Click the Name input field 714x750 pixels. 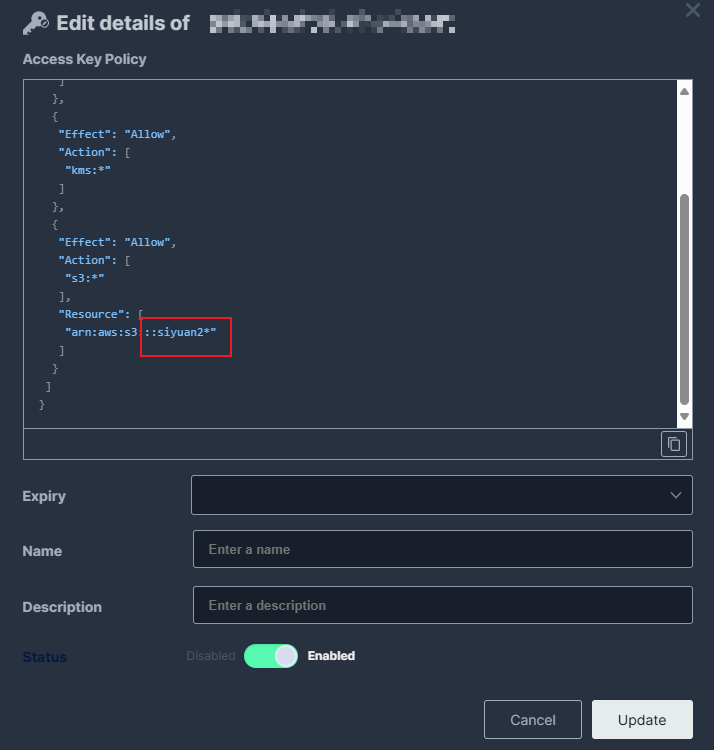(x=442, y=549)
